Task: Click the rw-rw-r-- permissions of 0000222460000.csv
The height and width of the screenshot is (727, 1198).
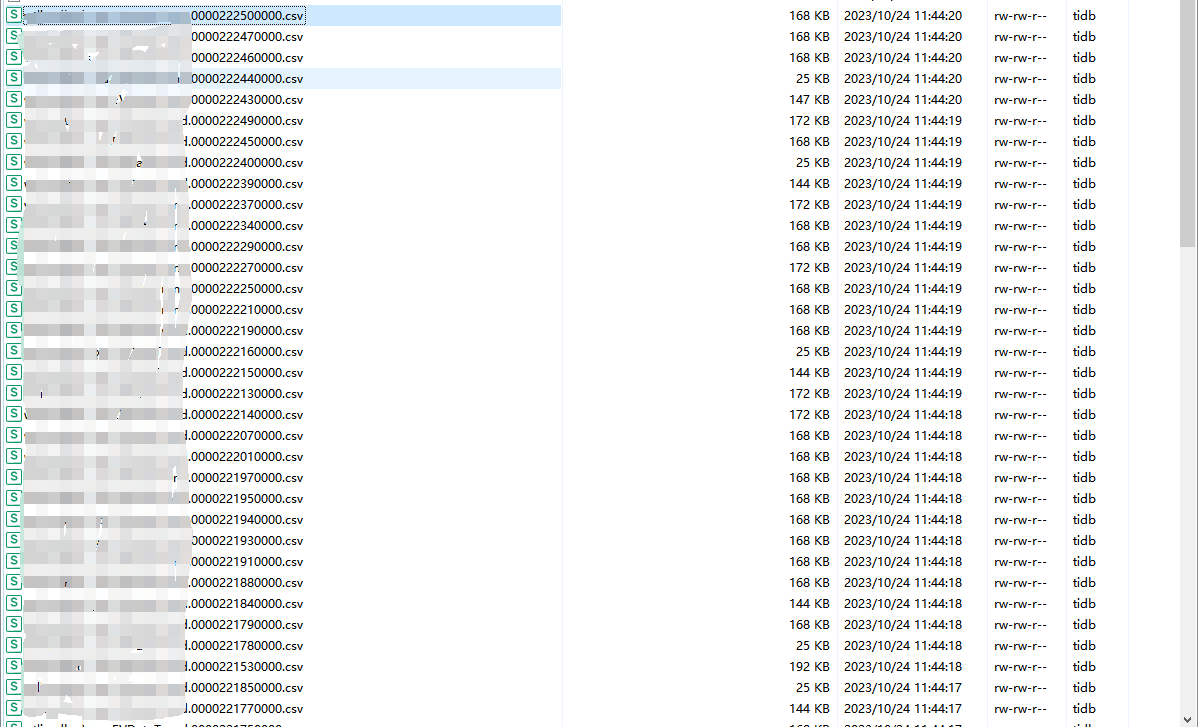Action: point(1020,57)
